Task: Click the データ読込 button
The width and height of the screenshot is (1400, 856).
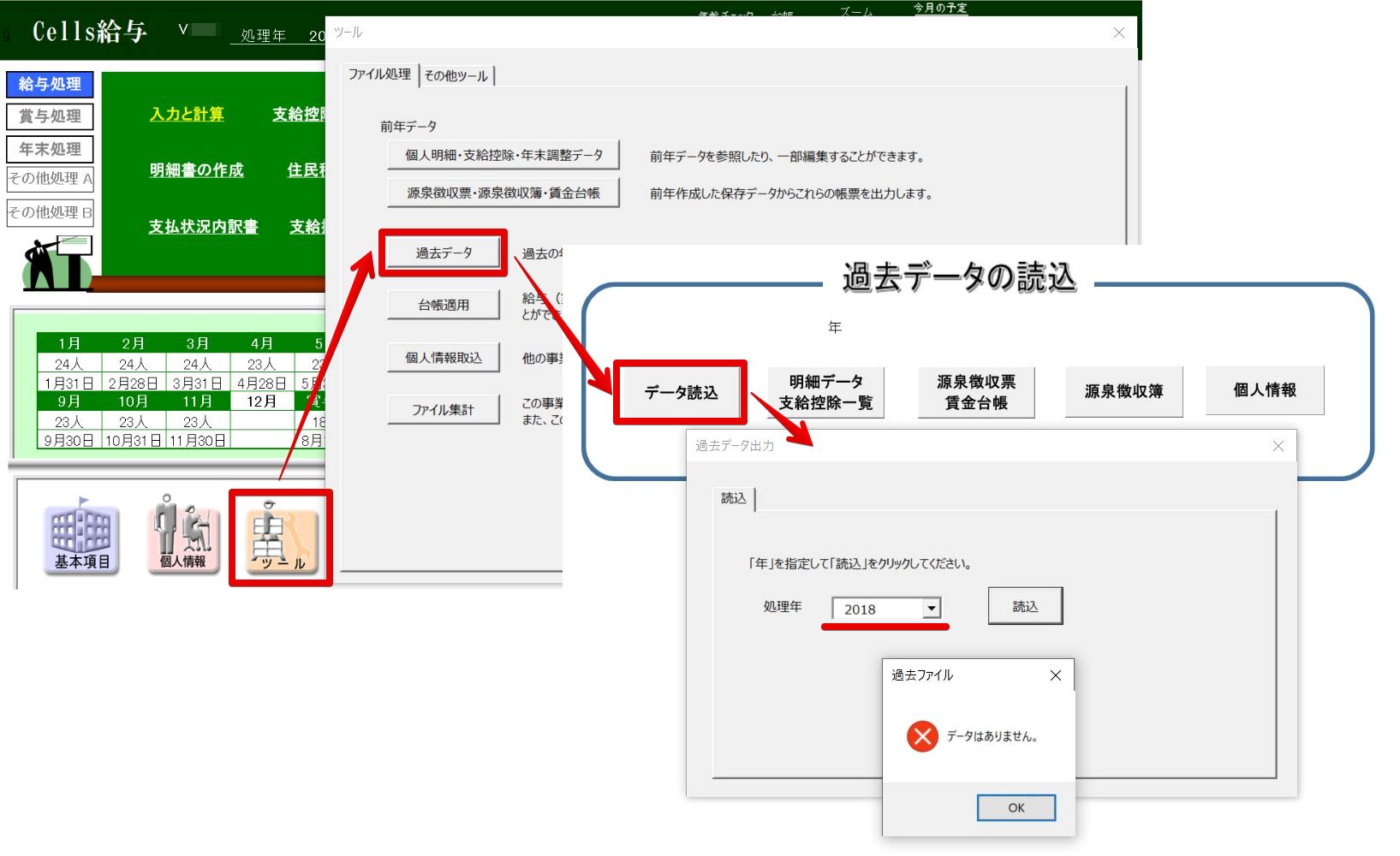Action: coord(681,392)
